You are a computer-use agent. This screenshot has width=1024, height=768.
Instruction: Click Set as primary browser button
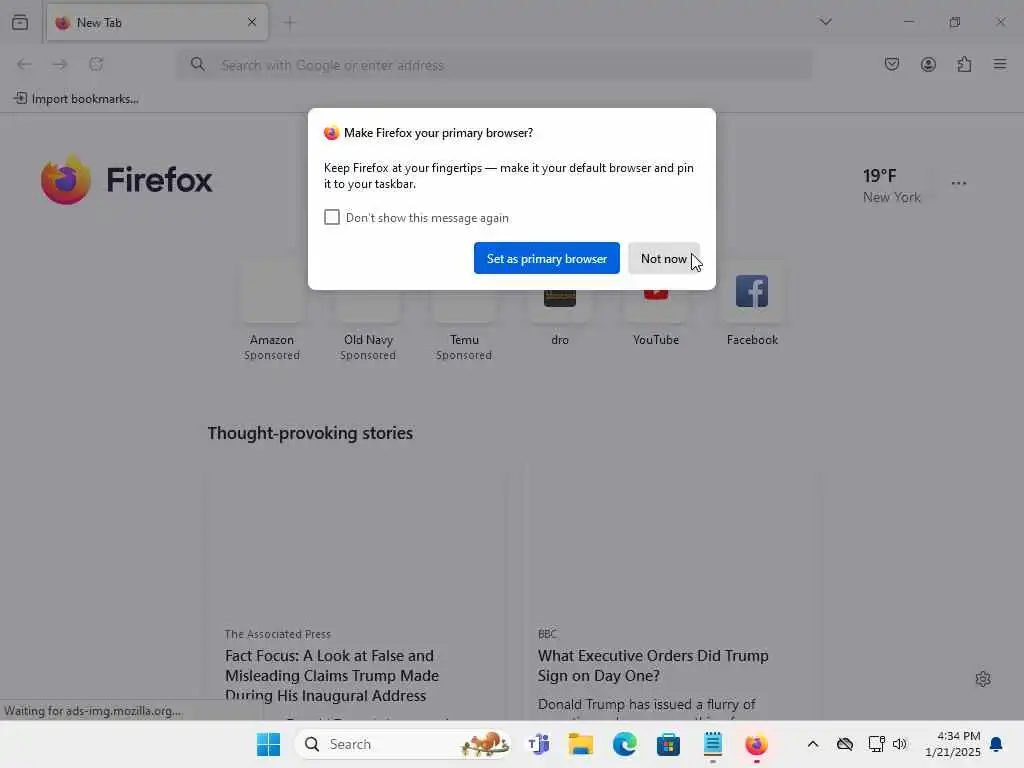point(547,258)
